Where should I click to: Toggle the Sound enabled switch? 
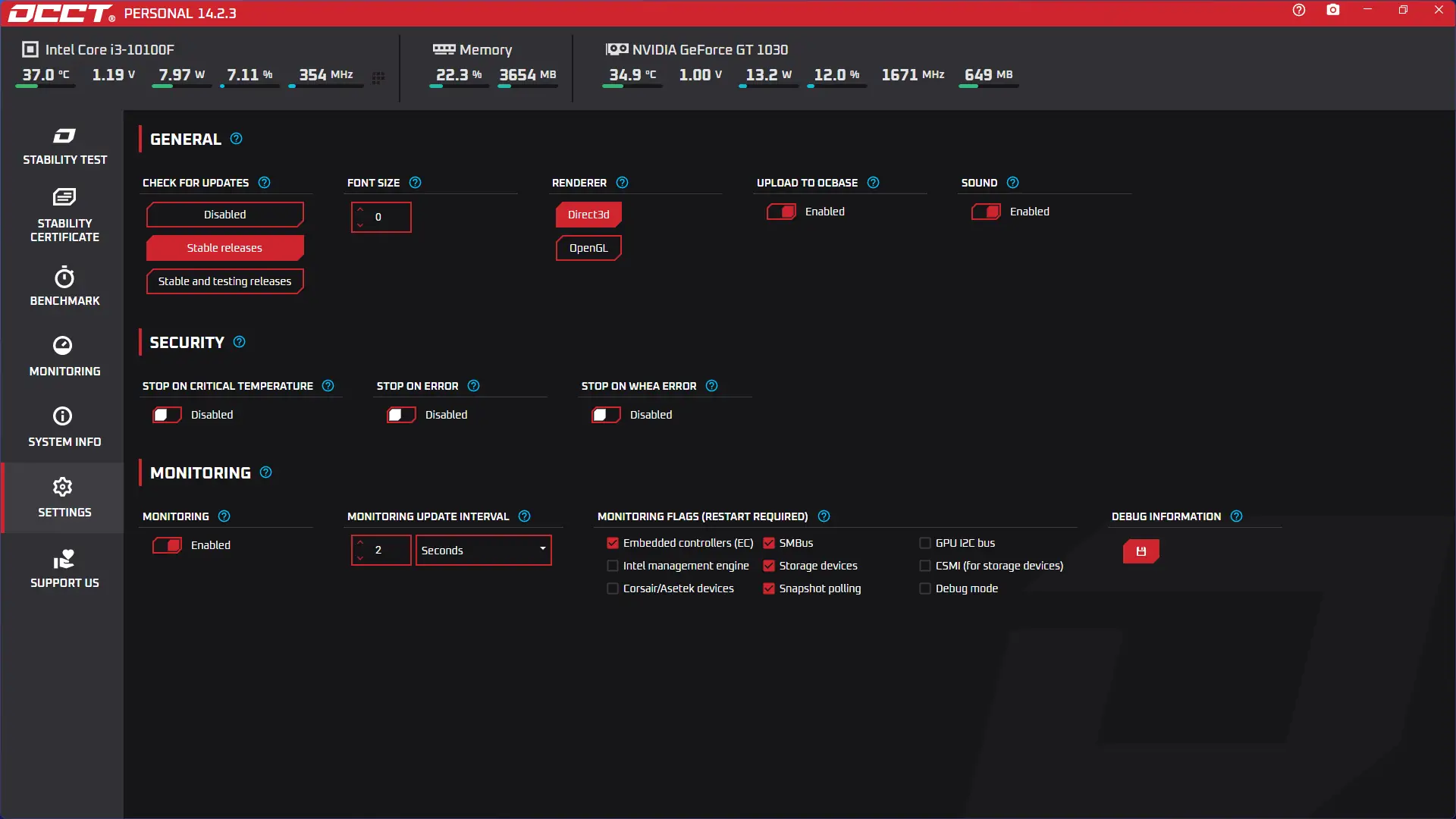[x=986, y=212]
